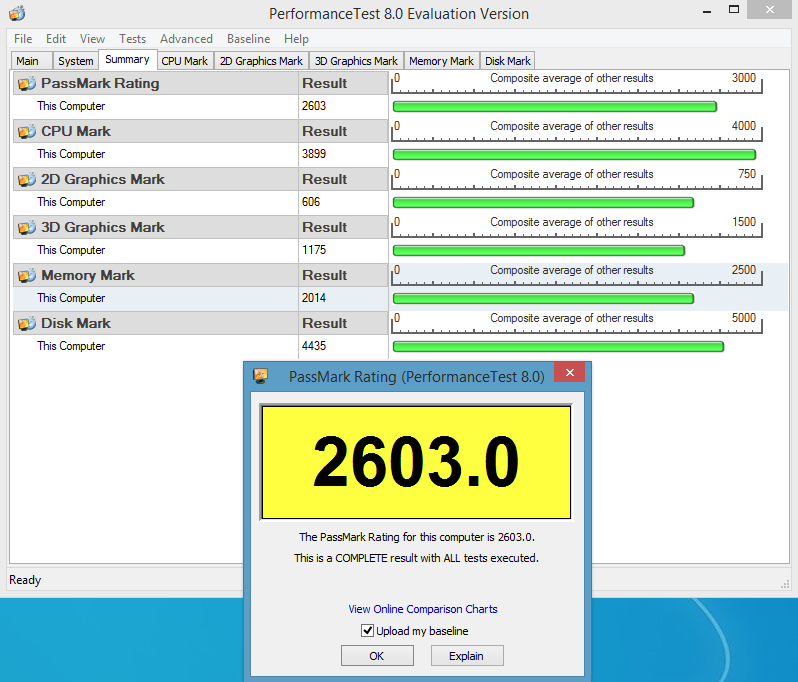
Task: Maximize the PerformanceTest window
Action: pos(733,10)
